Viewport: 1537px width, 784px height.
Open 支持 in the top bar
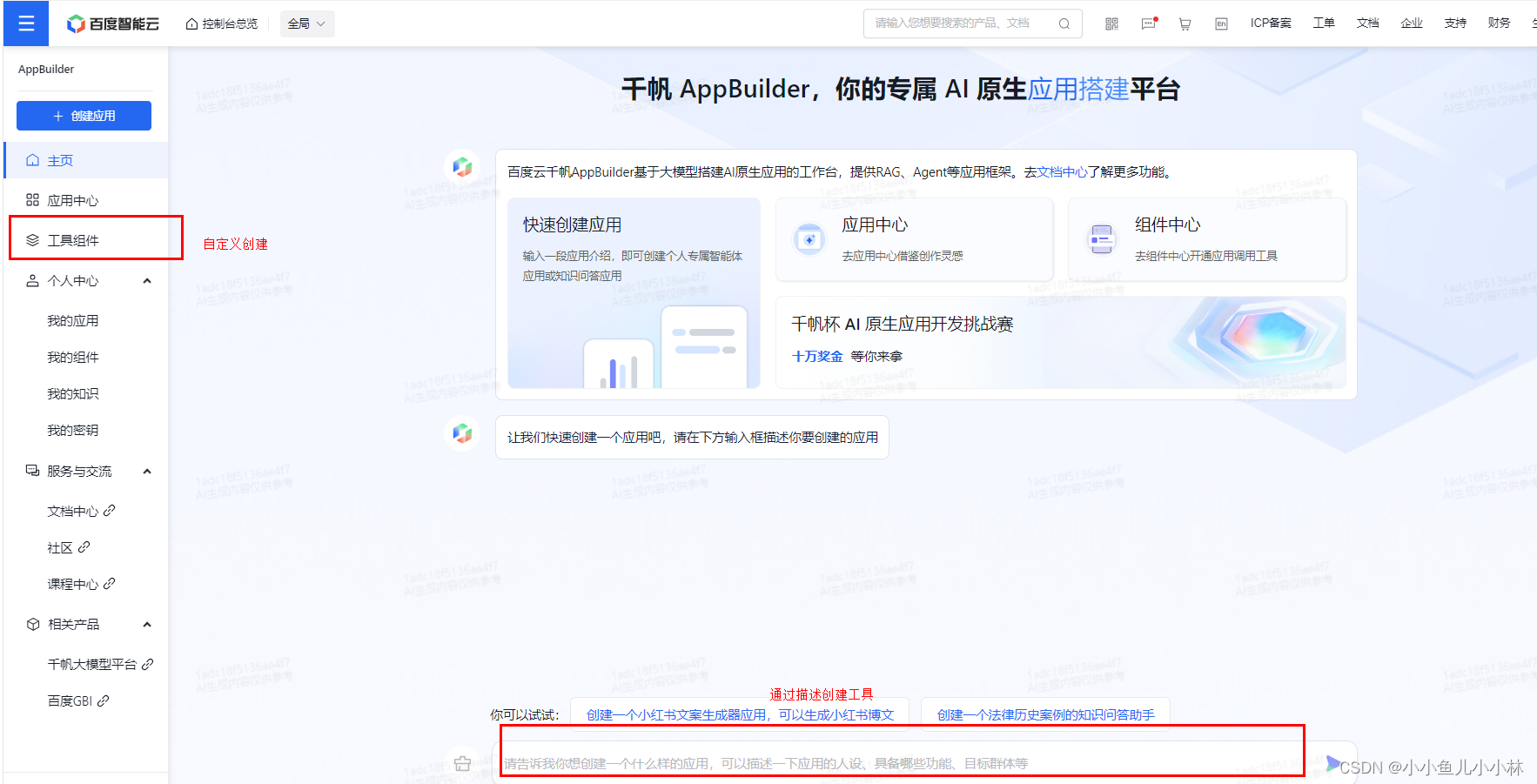click(x=1455, y=23)
